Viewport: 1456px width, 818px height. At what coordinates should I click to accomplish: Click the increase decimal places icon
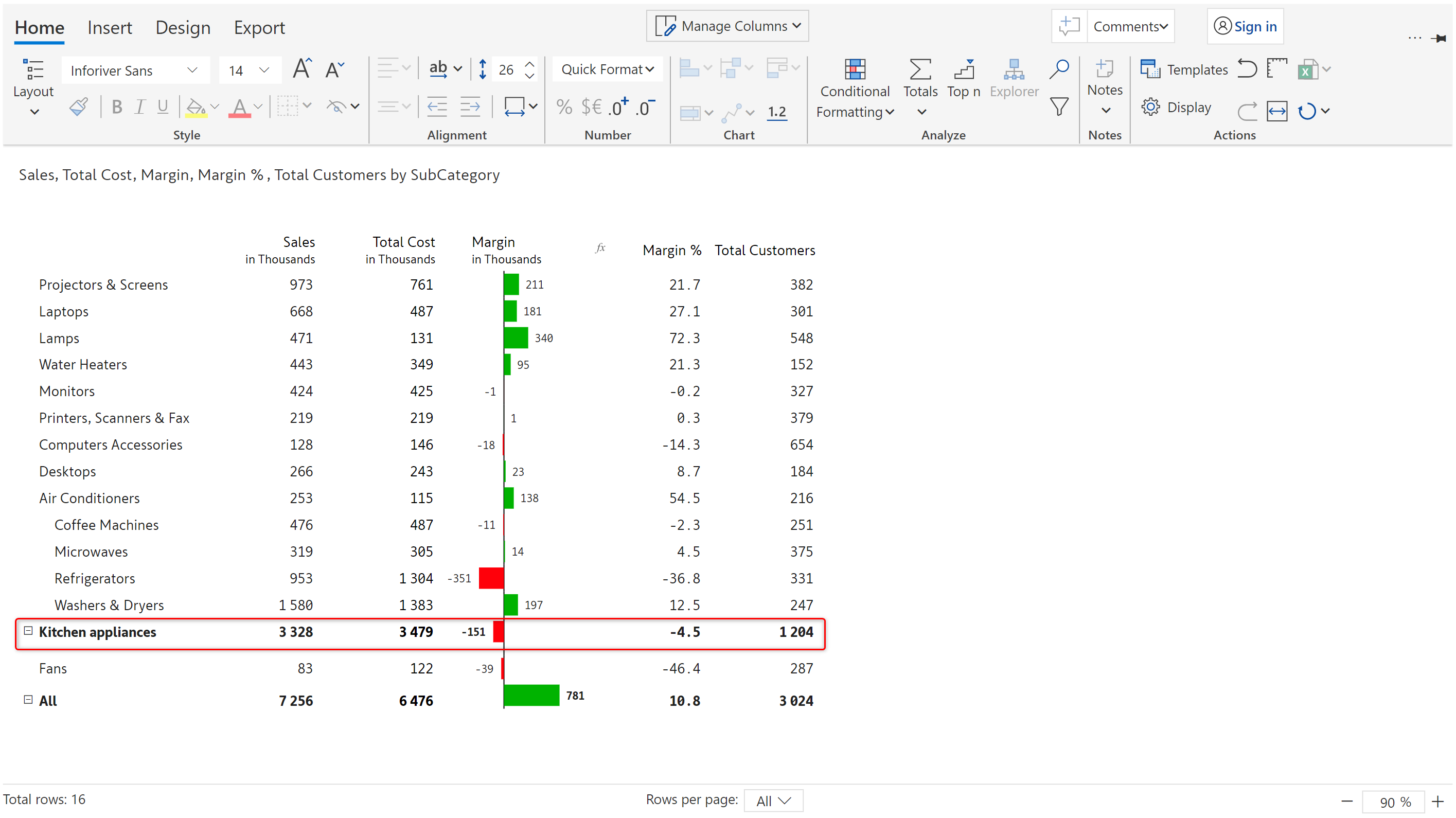[618, 106]
